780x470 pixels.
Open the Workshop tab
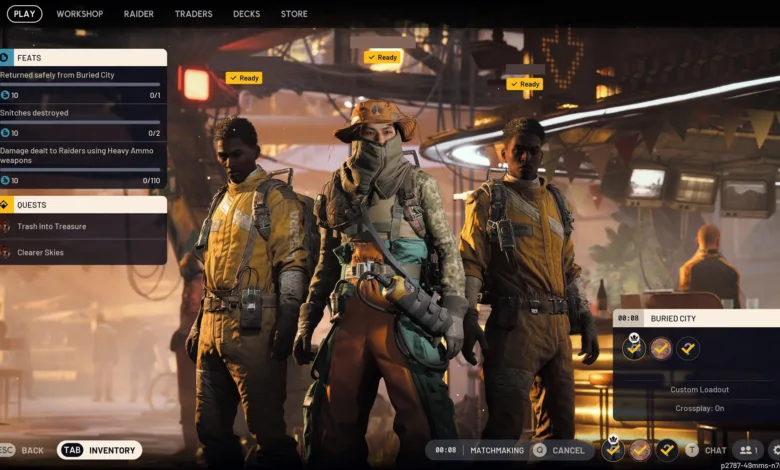(79, 14)
